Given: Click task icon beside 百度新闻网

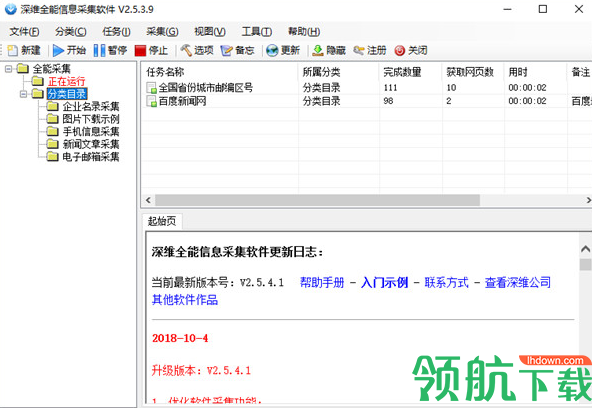Looking at the screenshot, I should tap(151, 101).
